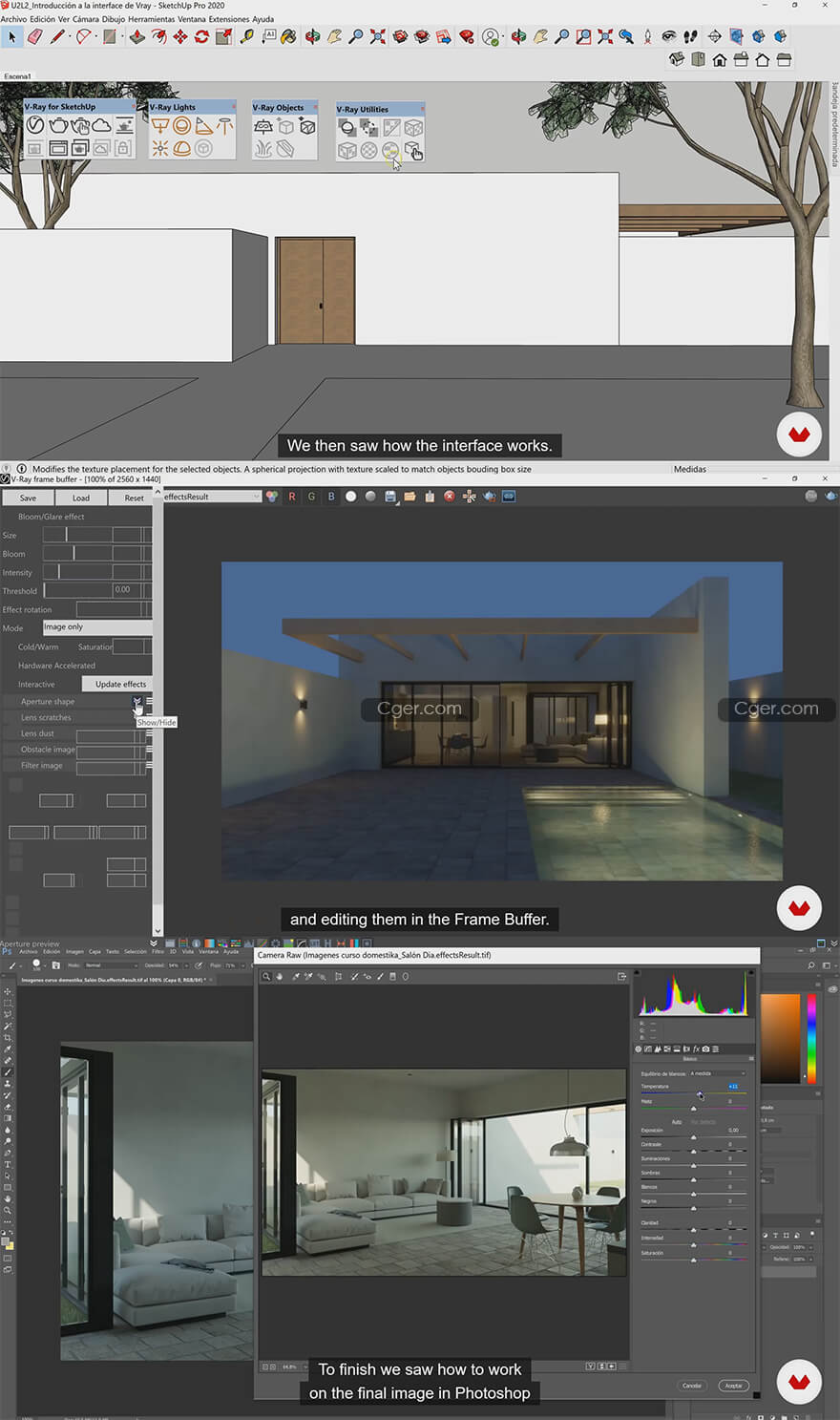This screenshot has height=1420, width=840.
Task: Open the V-Ray frame buffer icon
Action: tap(57, 148)
